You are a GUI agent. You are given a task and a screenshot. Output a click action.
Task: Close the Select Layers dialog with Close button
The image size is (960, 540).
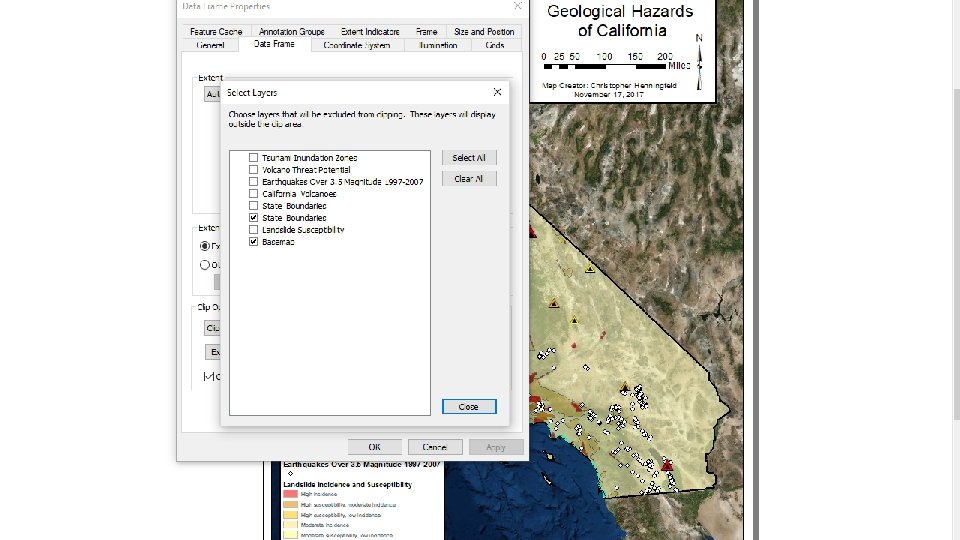pyautogui.click(x=469, y=407)
